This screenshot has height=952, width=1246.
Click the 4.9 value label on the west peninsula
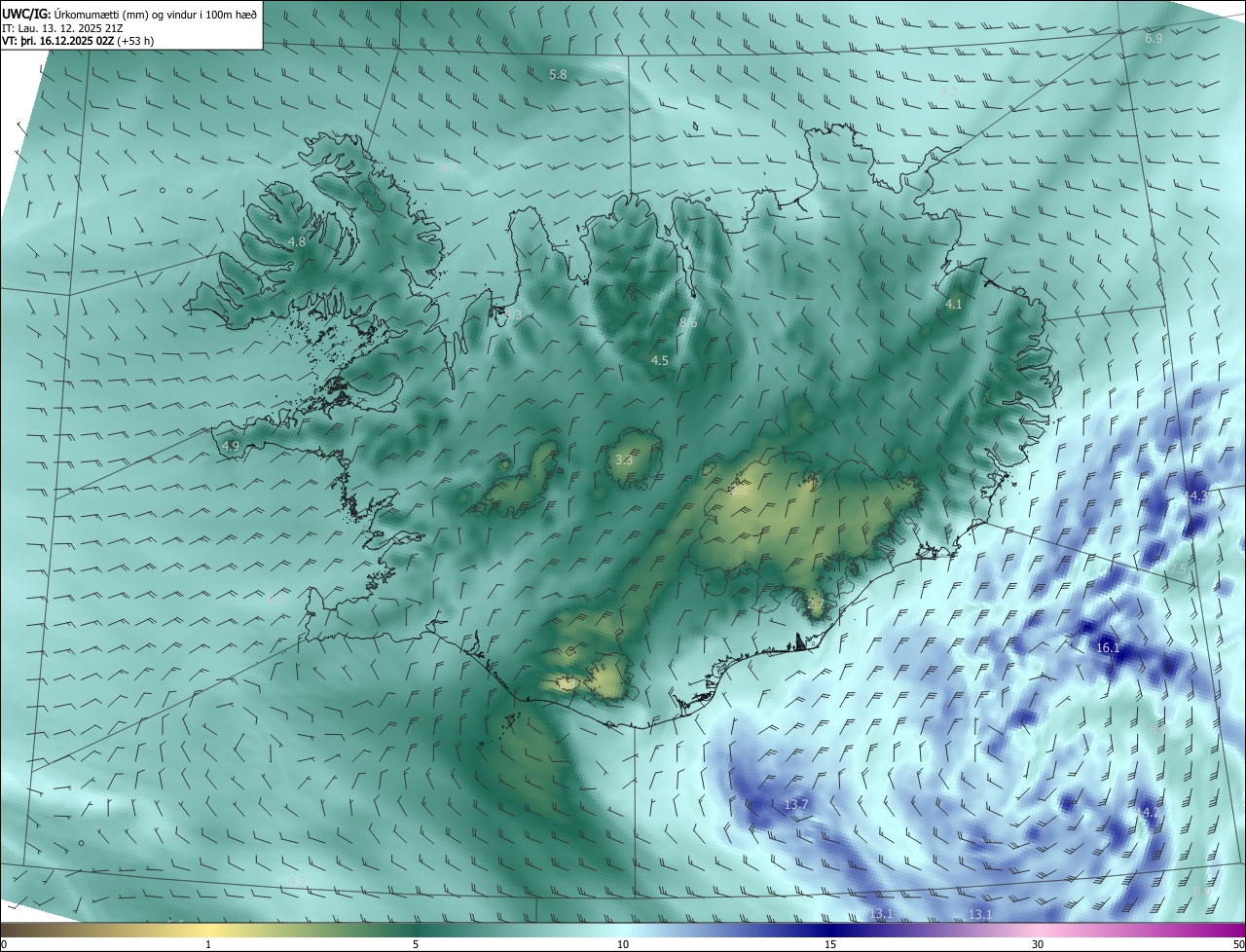(231, 446)
